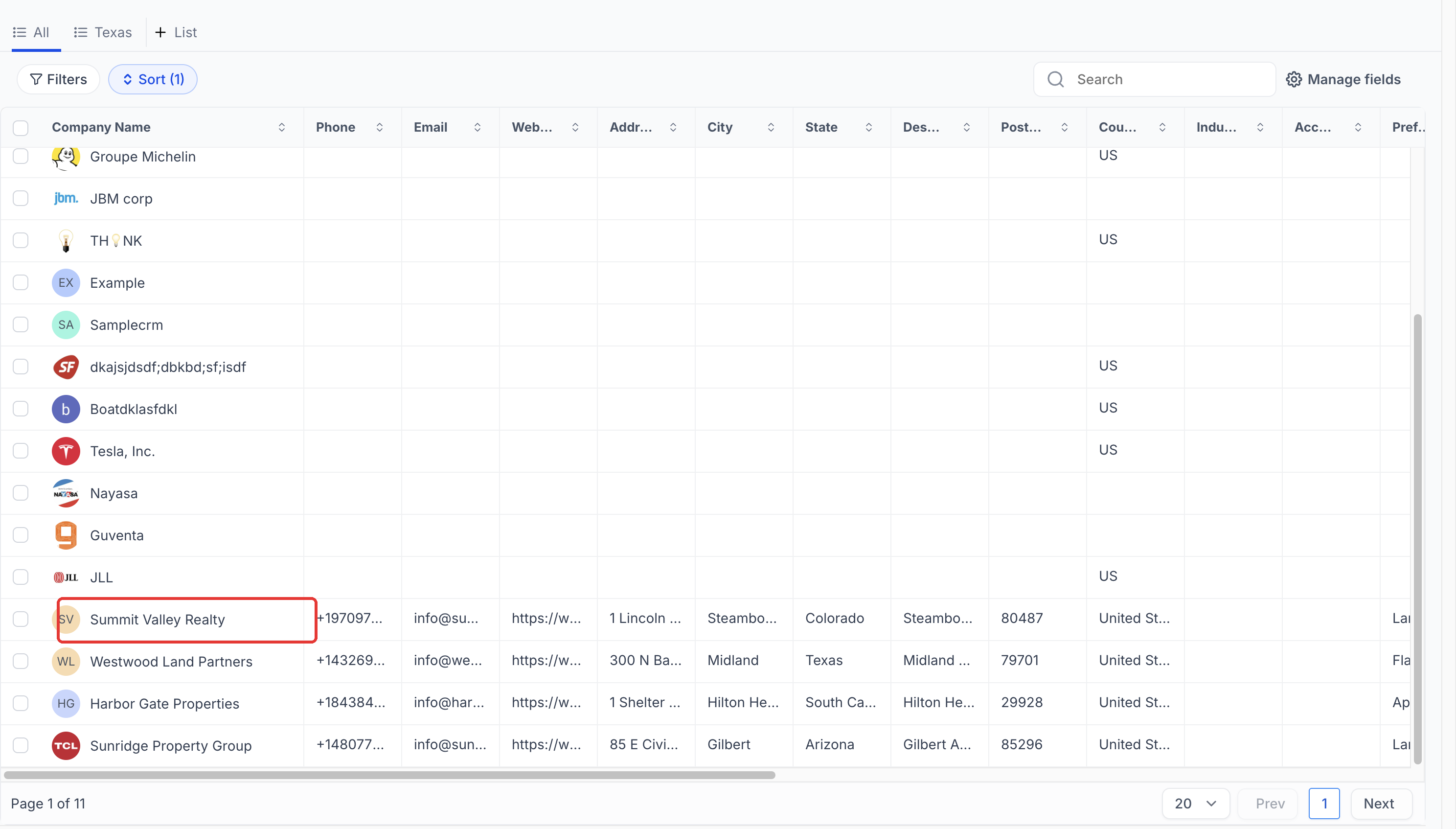
Task: Click the Nayasa logo icon
Action: coord(66,494)
